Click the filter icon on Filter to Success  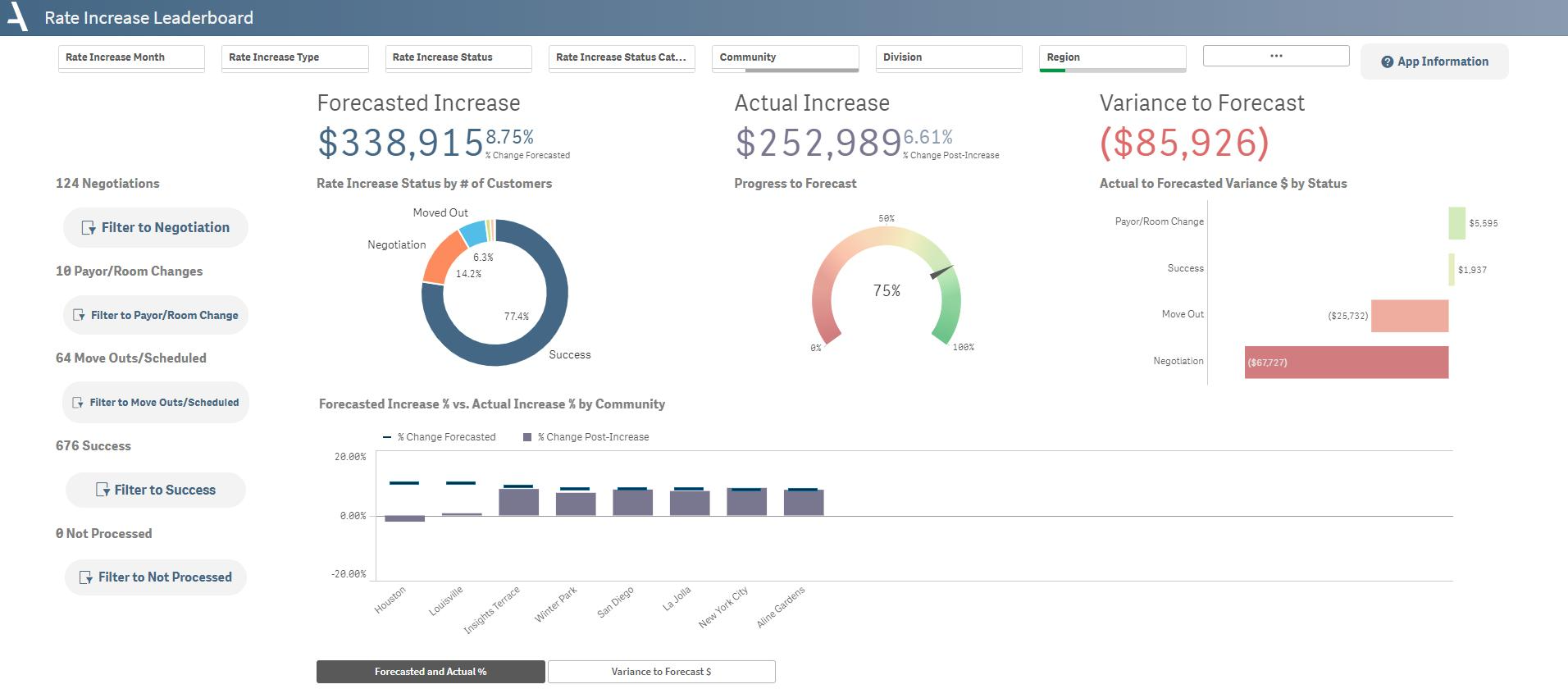tap(103, 490)
